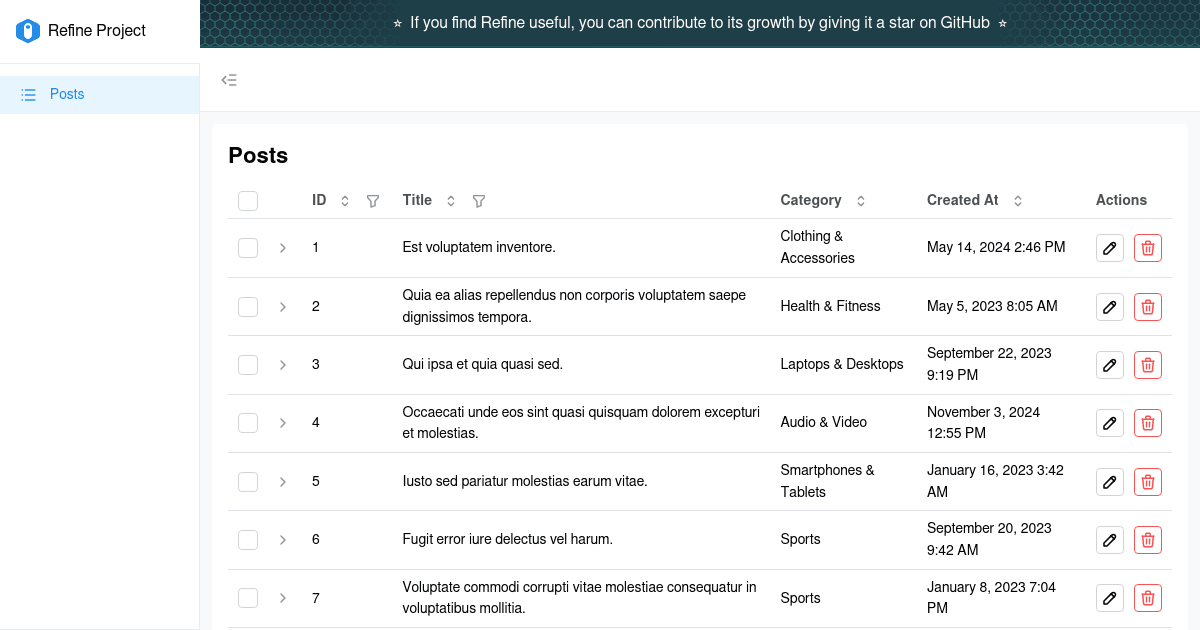The height and width of the screenshot is (630, 1200).
Task: Expand details of the post with ID 5
Action: point(282,481)
